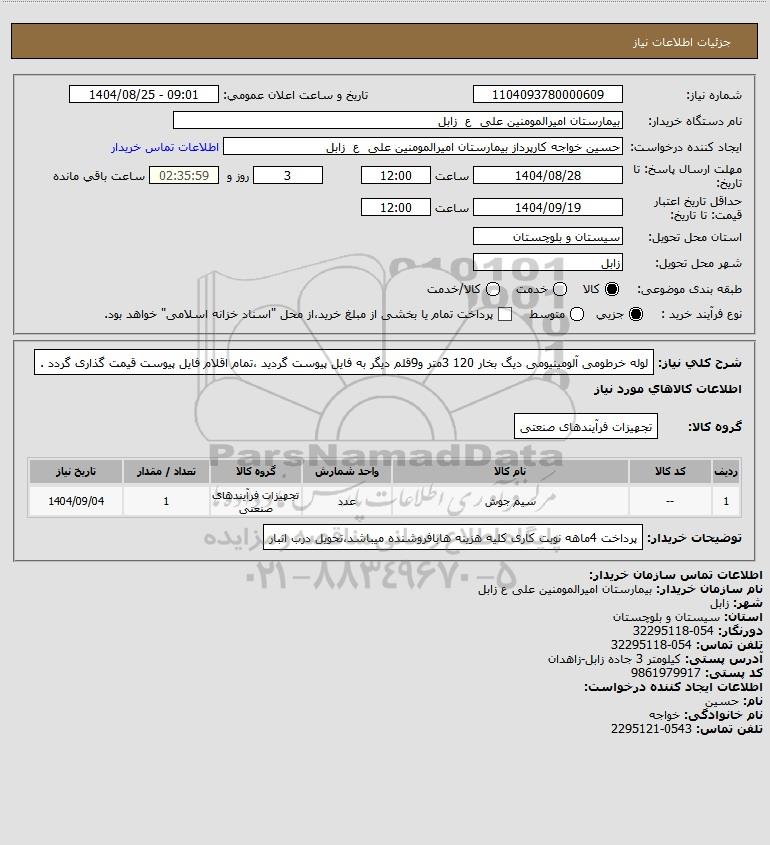The width and height of the screenshot is (770, 845).
Task: Select the خدمت radio button
Action: [560, 289]
